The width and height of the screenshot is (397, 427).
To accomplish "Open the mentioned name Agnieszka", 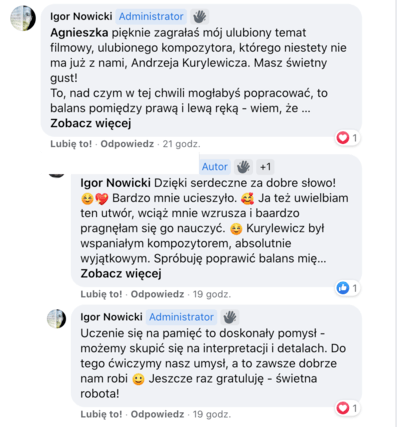I will pyautogui.click(x=79, y=33).
